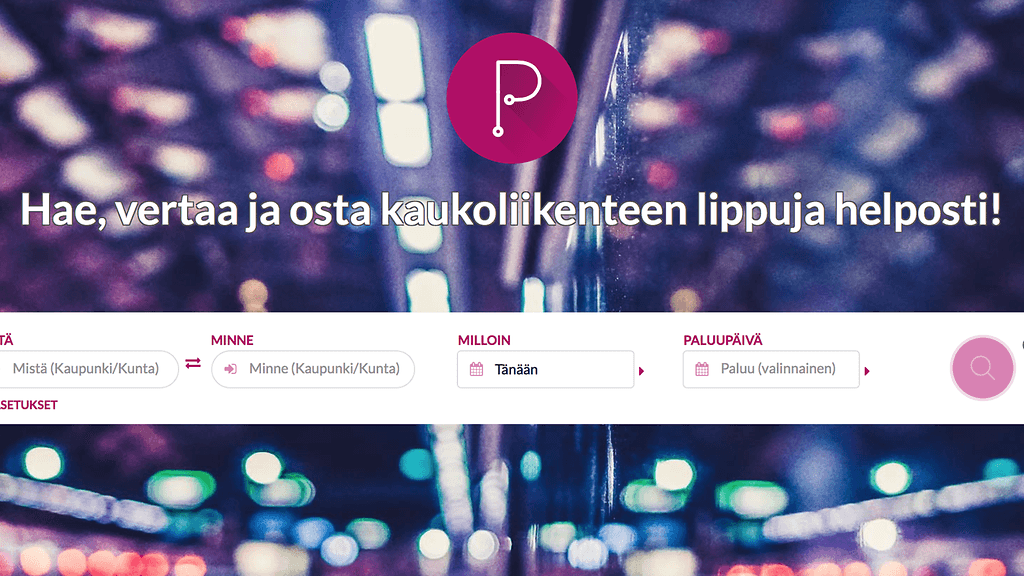Advance departure date with arrow next to Tänään

coord(641,371)
